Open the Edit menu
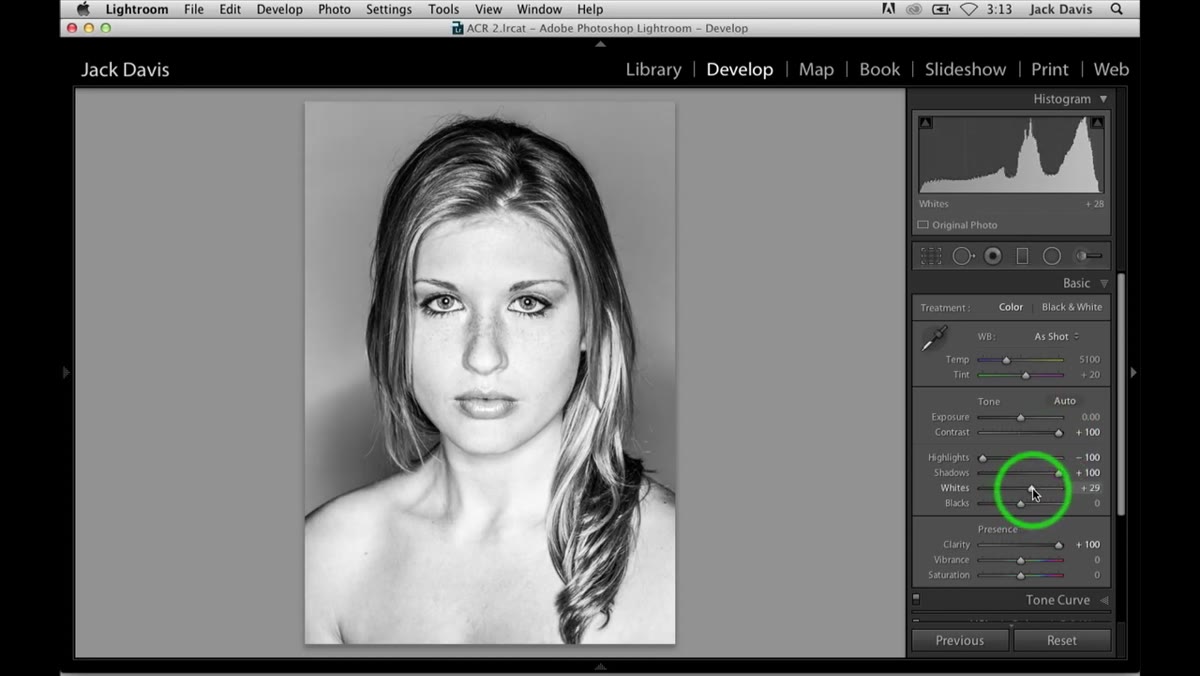Screen dimensions: 1200x676 click(230, 9)
